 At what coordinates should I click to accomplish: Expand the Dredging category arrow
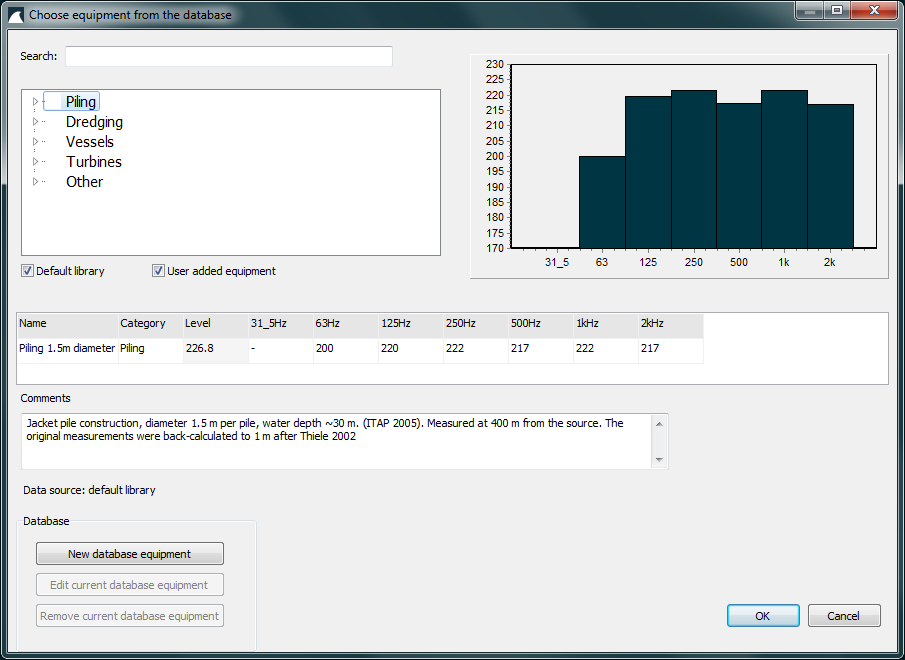tap(35, 122)
